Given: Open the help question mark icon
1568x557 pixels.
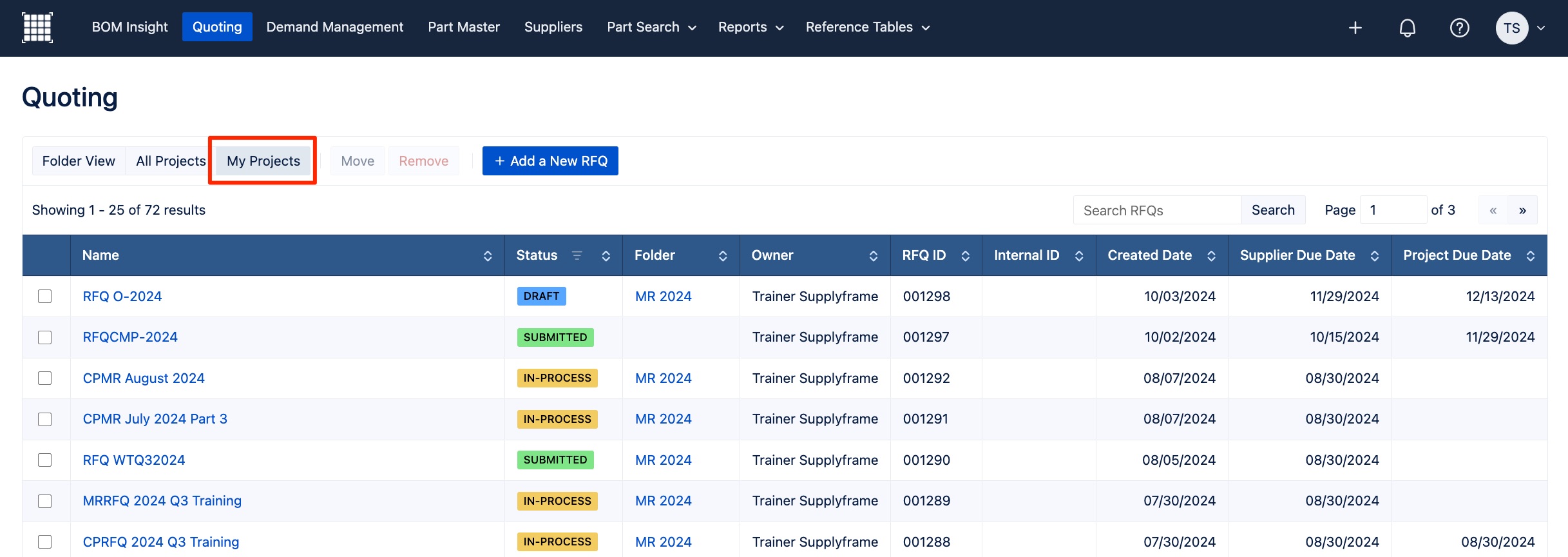Looking at the screenshot, I should (x=1459, y=28).
